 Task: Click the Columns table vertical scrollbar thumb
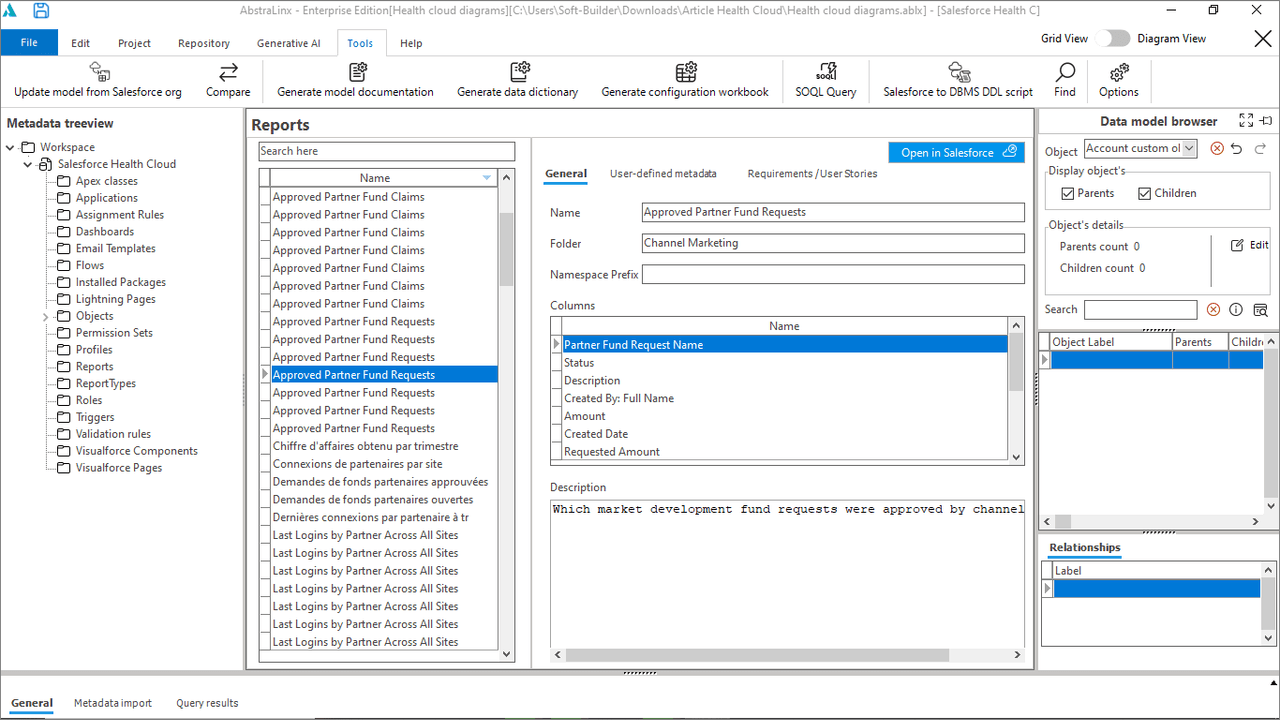point(1016,361)
